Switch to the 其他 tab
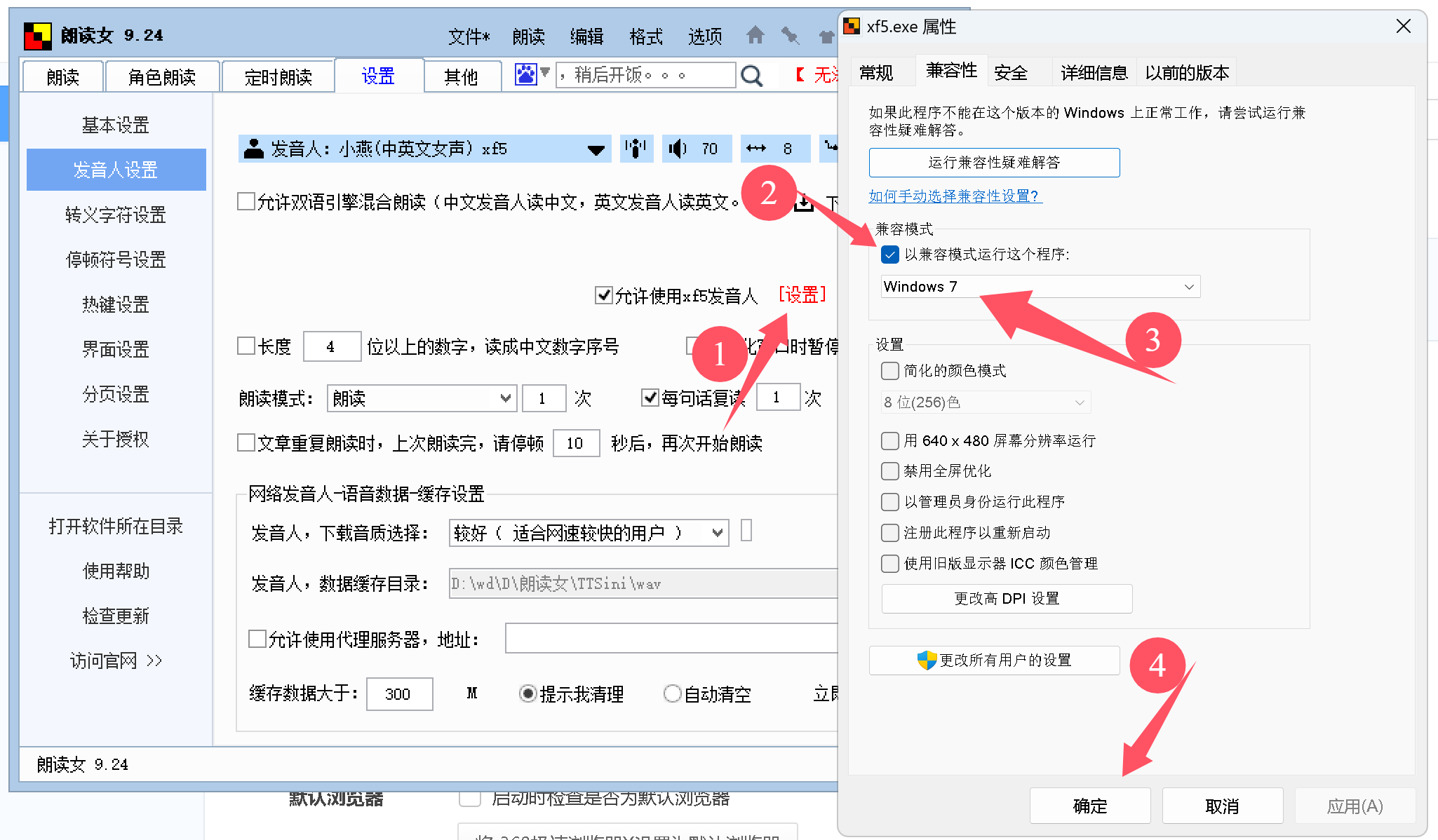 click(462, 76)
